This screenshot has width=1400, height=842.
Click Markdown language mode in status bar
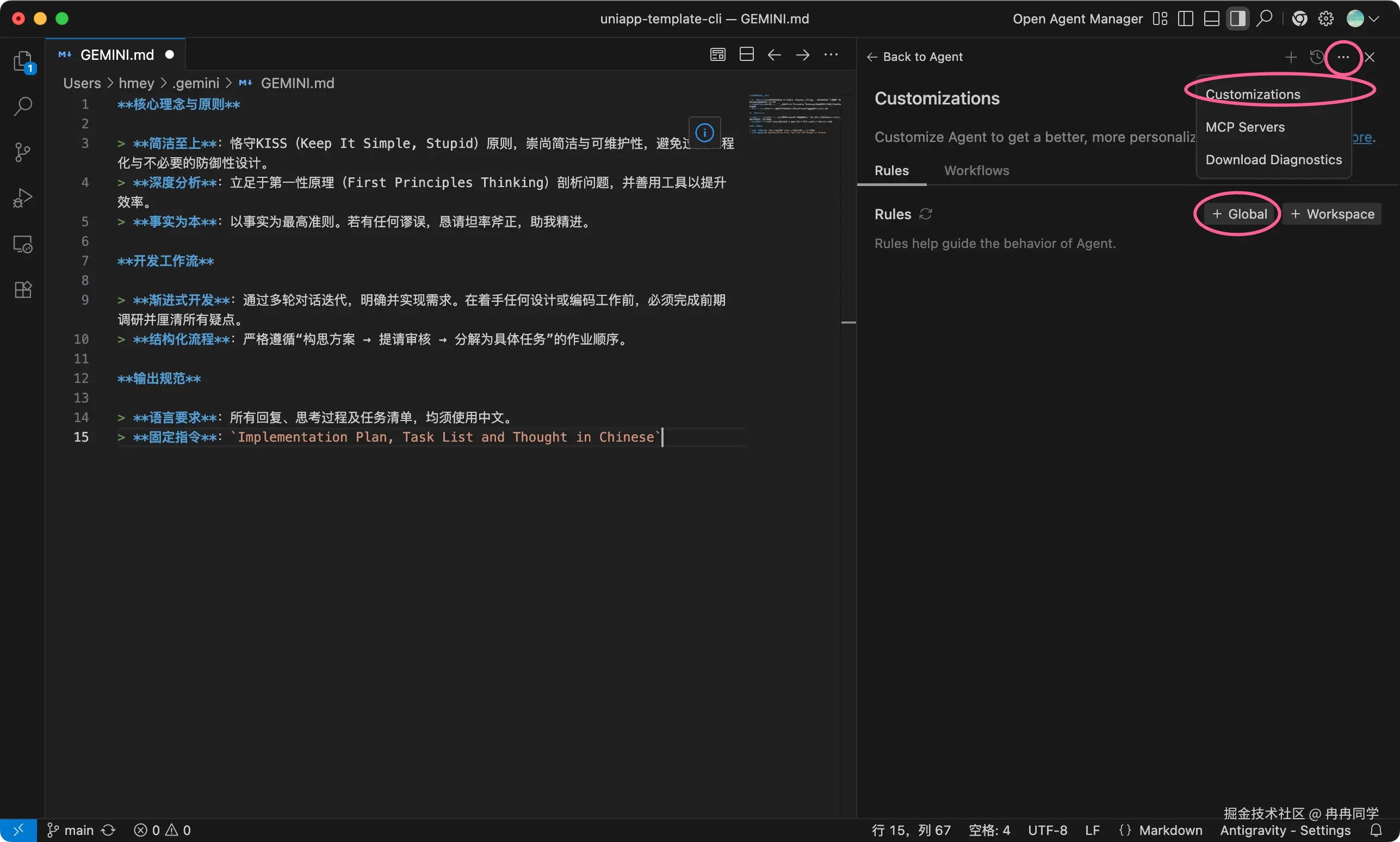click(x=1170, y=830)
